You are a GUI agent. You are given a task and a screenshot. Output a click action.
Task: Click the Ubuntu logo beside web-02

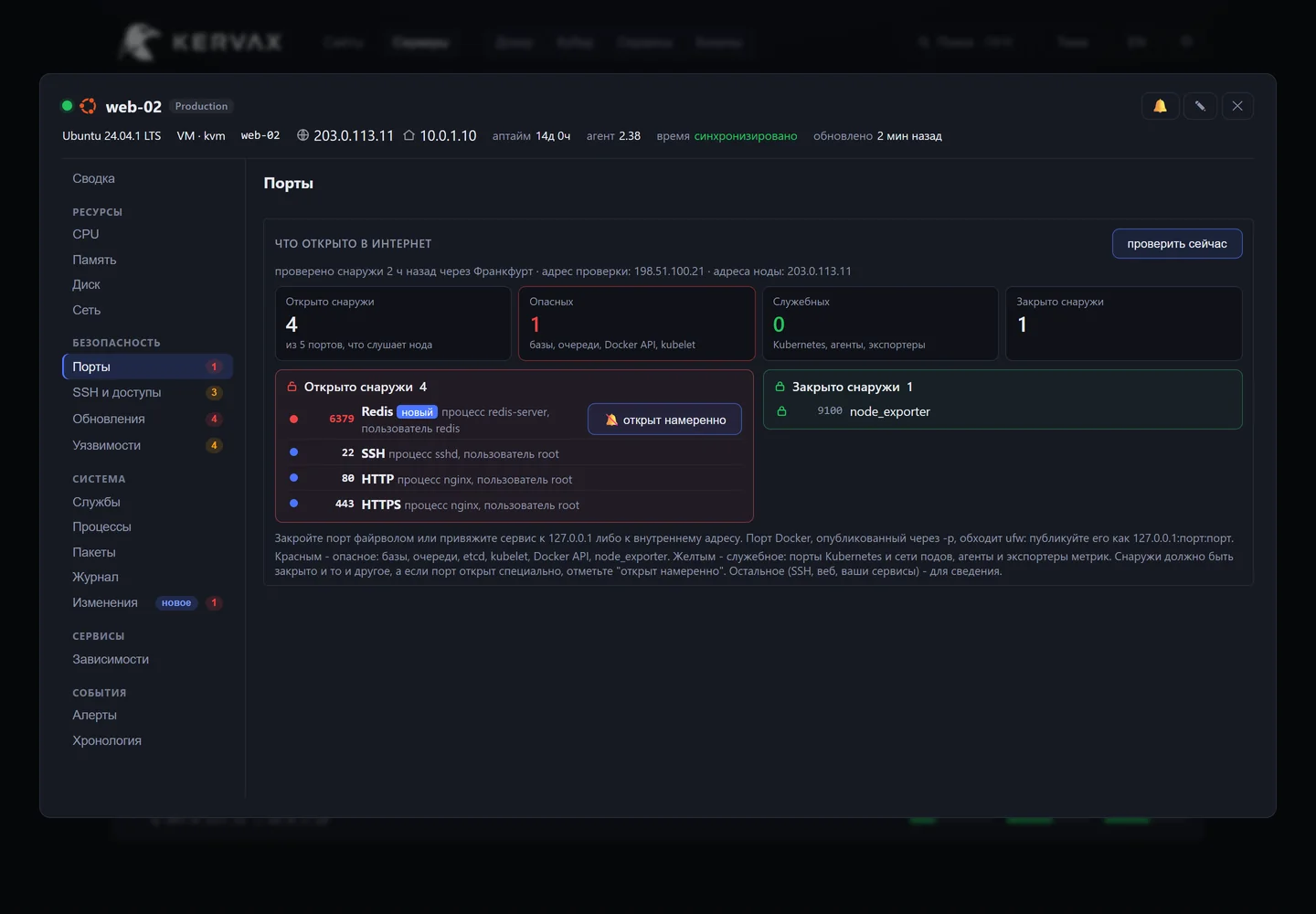click(88, 106)
